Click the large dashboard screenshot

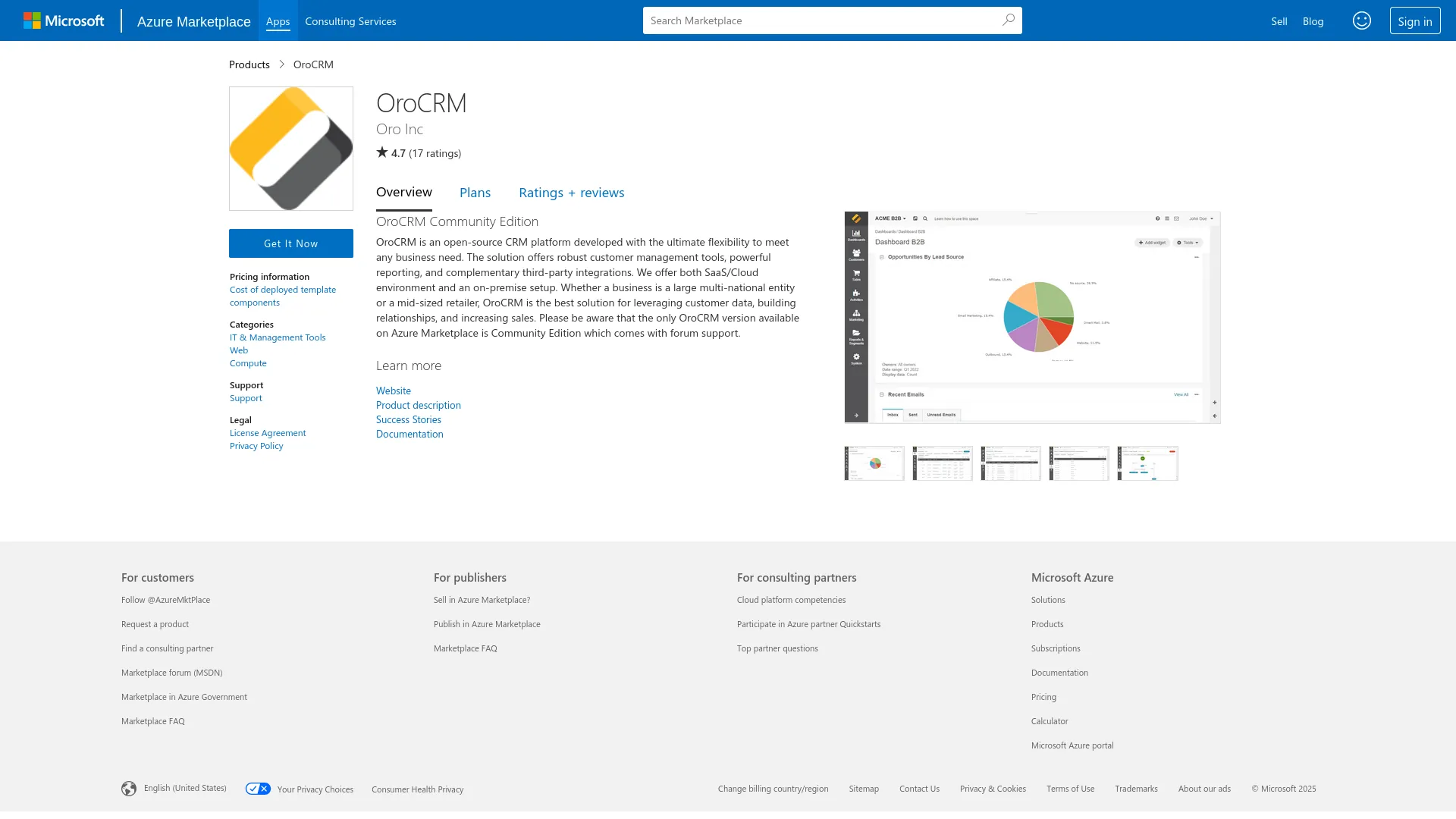[x=1033, y=317]
